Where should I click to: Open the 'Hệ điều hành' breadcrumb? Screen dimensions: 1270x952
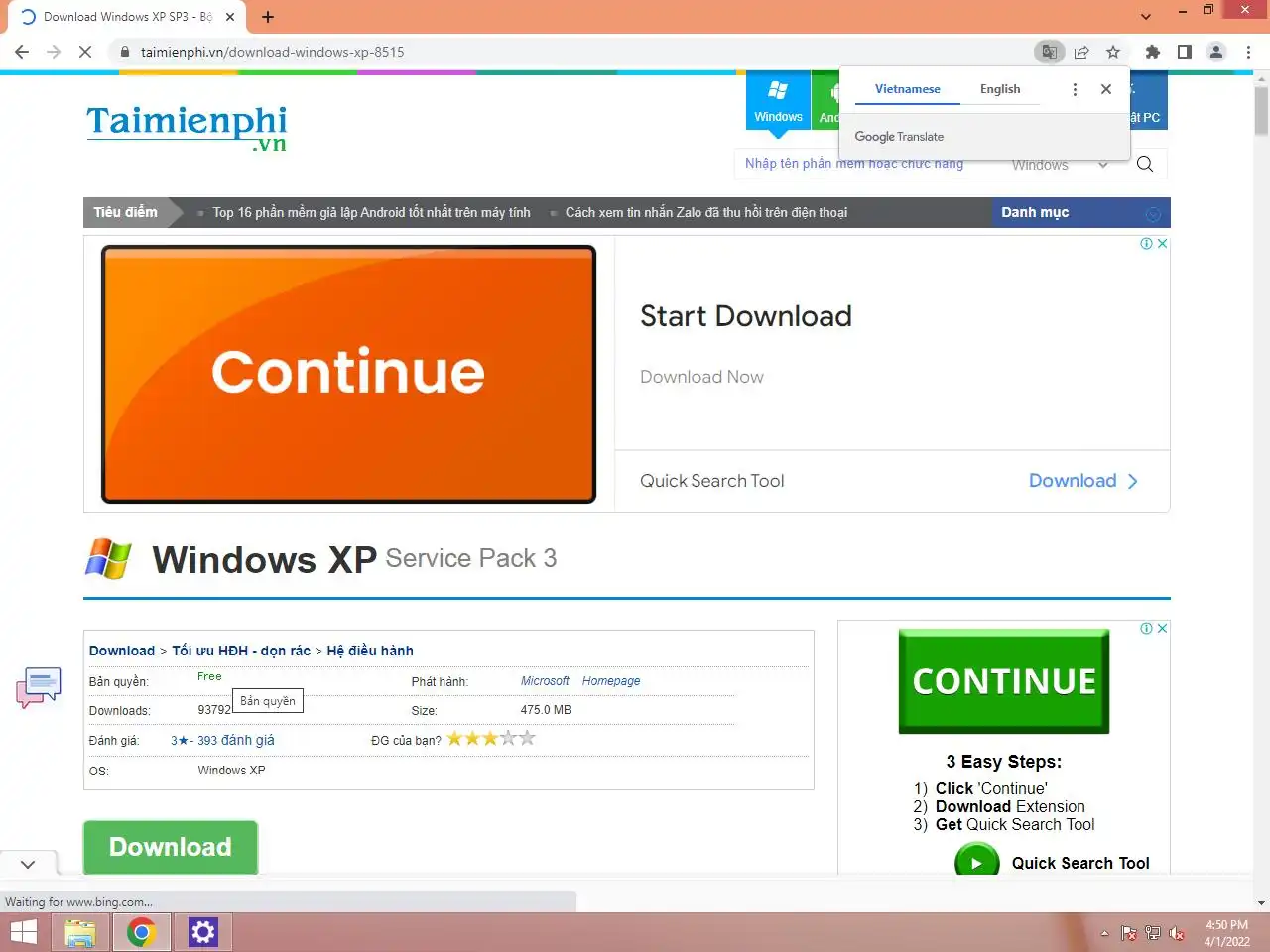click(370, 651)
